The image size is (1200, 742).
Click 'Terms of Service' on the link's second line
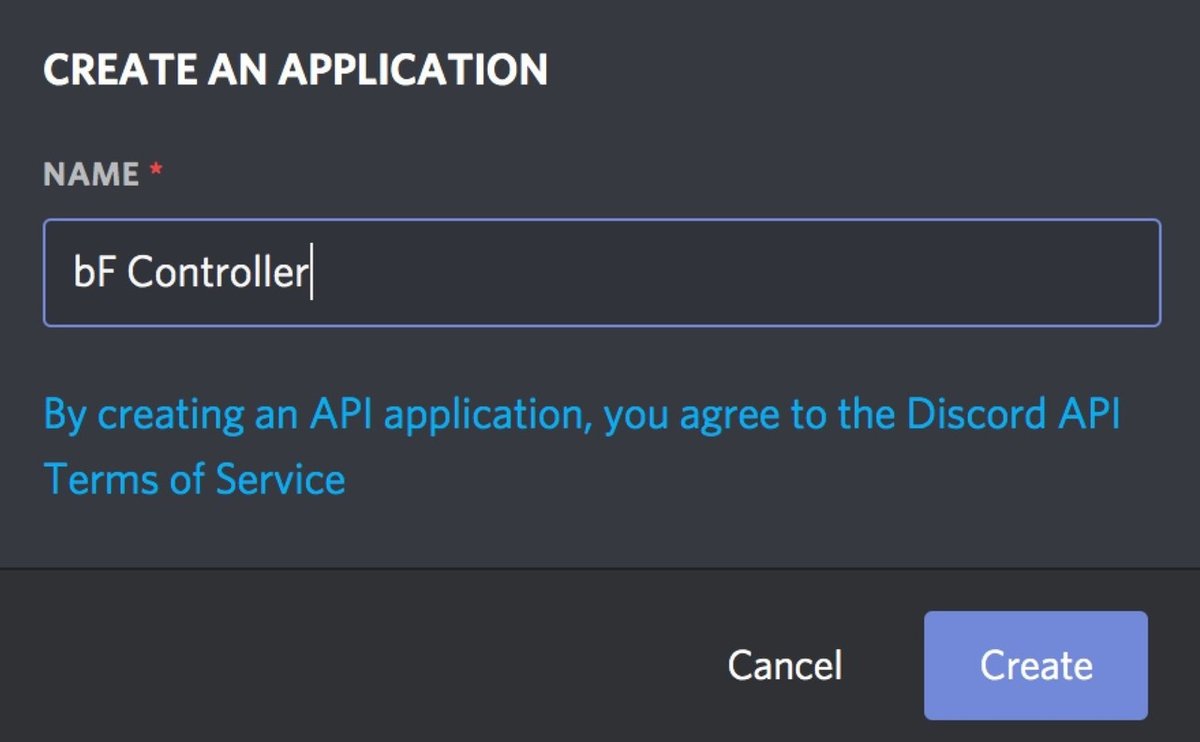(x=195, y=479)
